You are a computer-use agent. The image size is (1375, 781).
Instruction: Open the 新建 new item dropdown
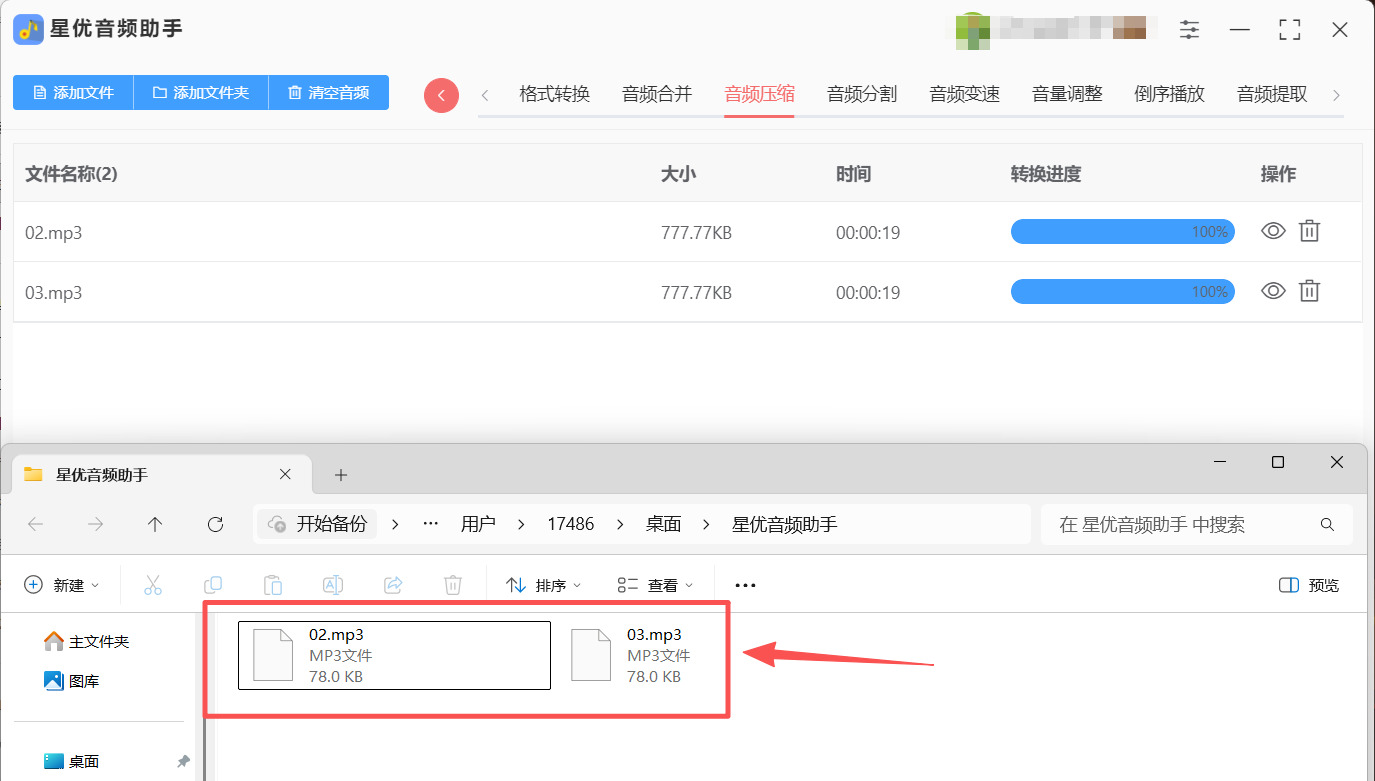click(x=62, y=585)
